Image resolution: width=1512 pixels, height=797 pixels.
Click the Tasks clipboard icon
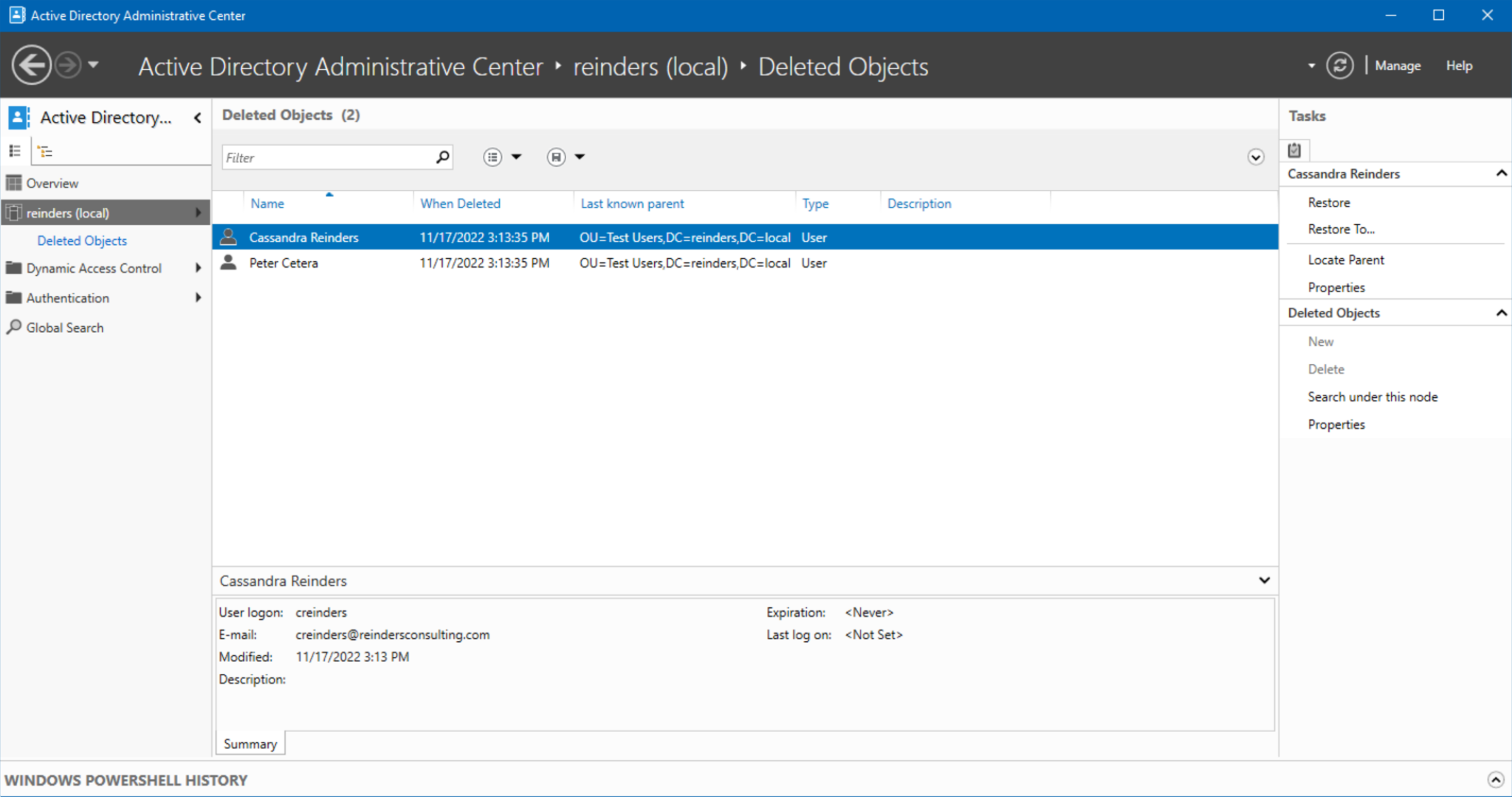click(x=1293, y=150)
